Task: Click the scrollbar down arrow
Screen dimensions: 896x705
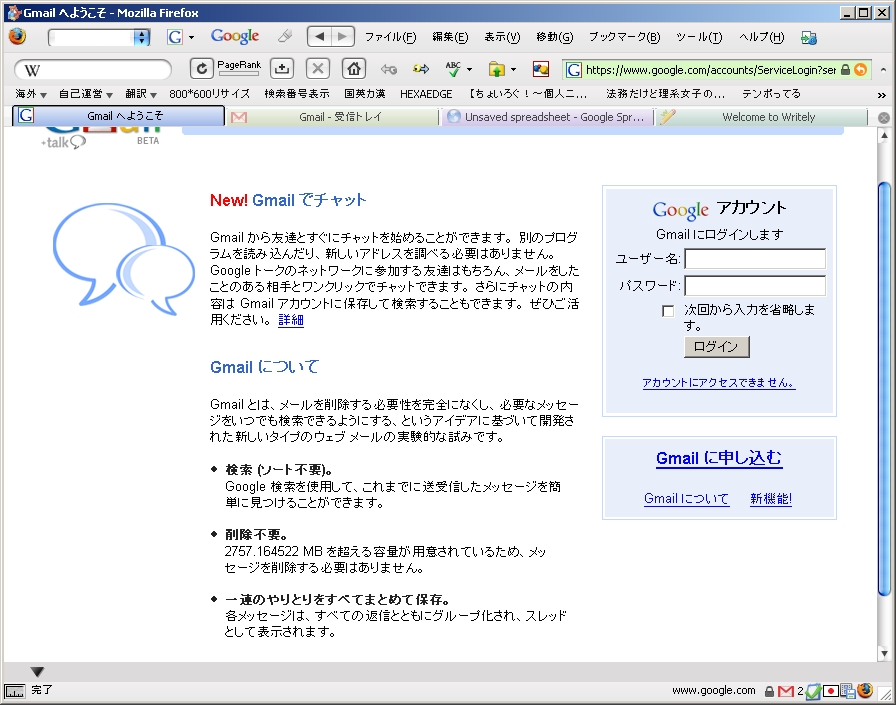Action: tap(884, 654)
